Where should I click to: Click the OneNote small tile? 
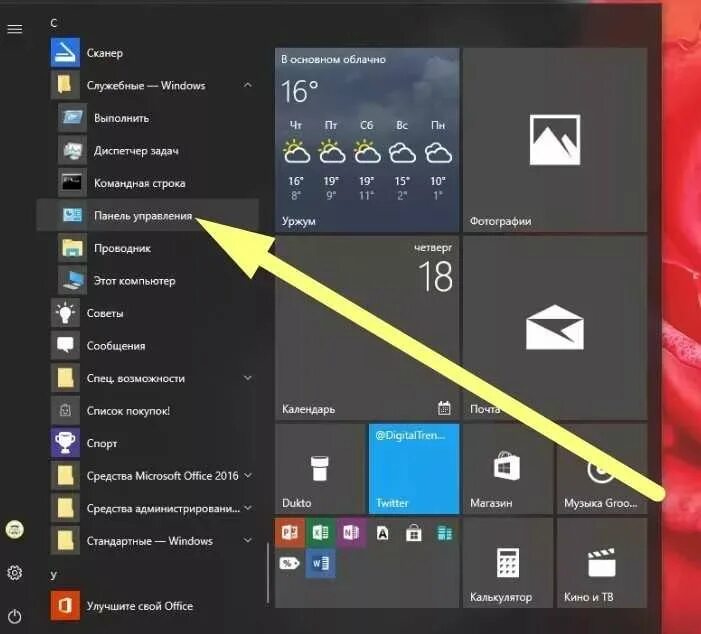(351, 533)
